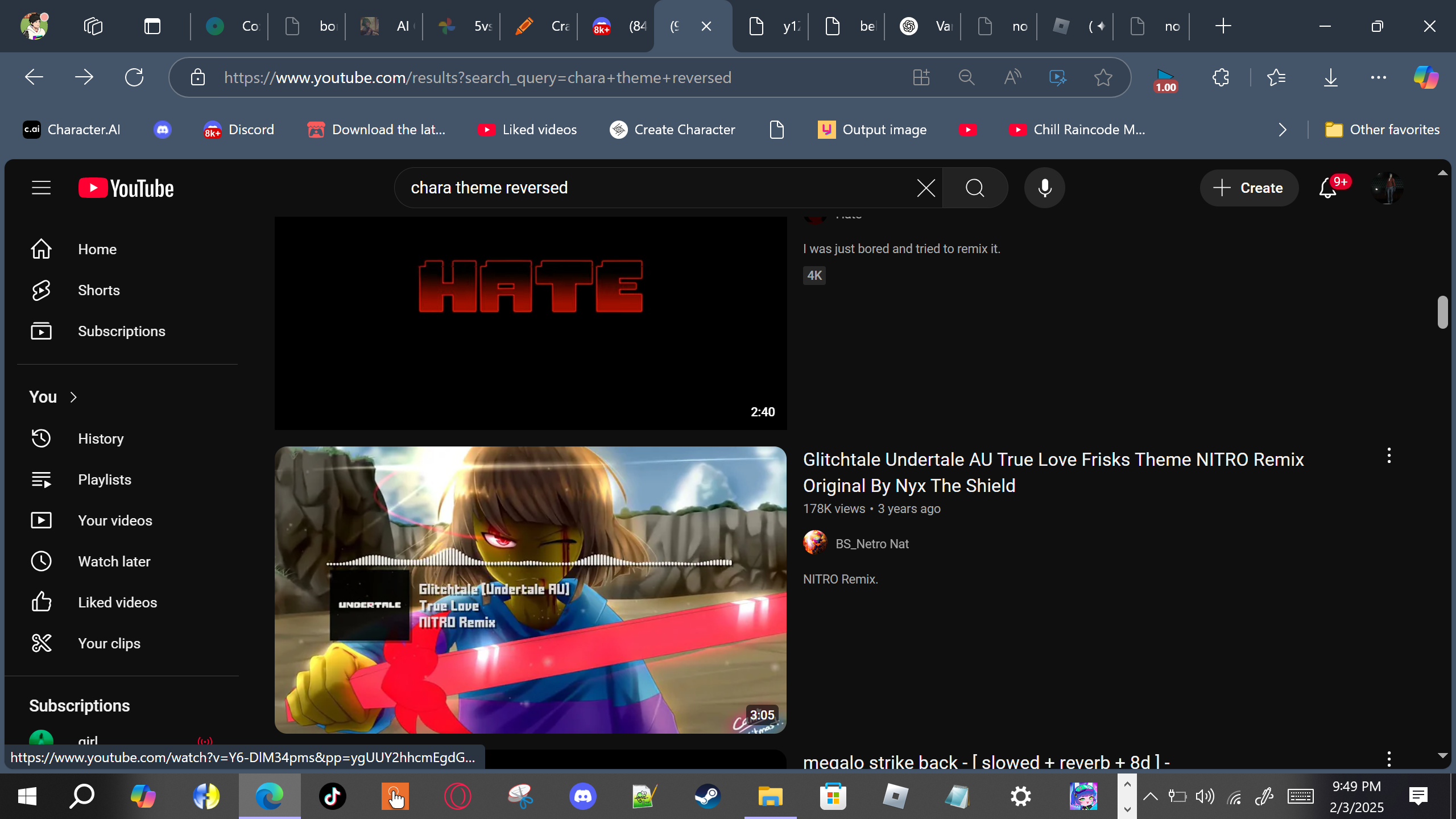
Task: Switch to the tab labeled y1
Action: [773, 26]
